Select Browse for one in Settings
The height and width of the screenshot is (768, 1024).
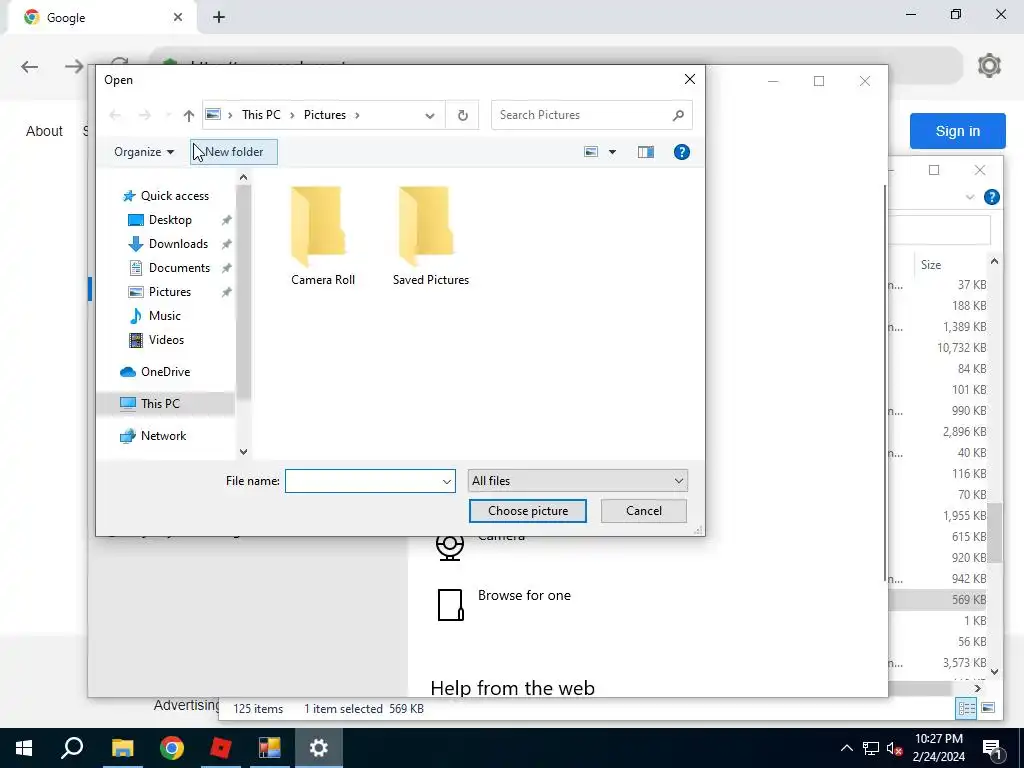524,596
